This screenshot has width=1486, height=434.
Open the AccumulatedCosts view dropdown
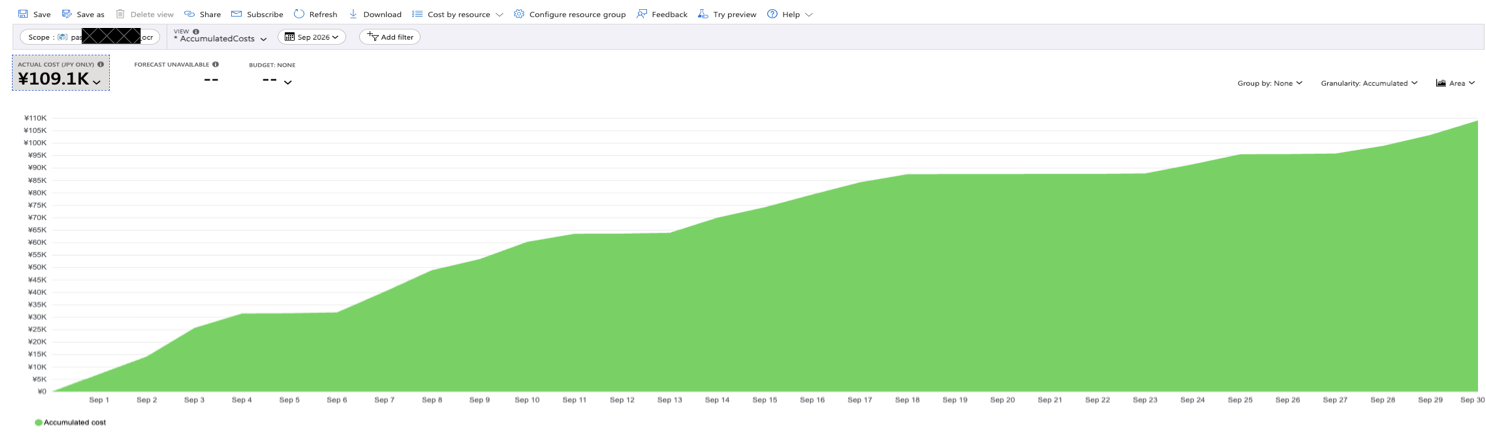(x=220, y=39)
